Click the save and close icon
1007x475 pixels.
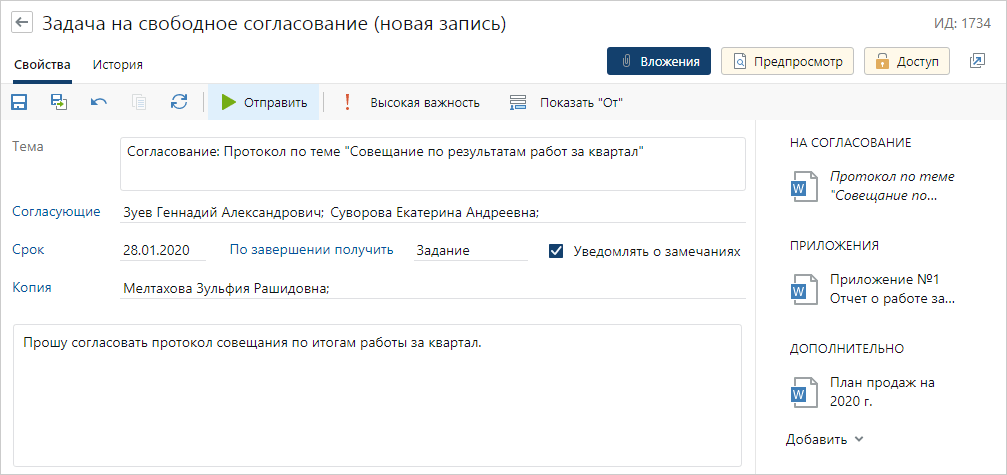(x=59, y=102)
